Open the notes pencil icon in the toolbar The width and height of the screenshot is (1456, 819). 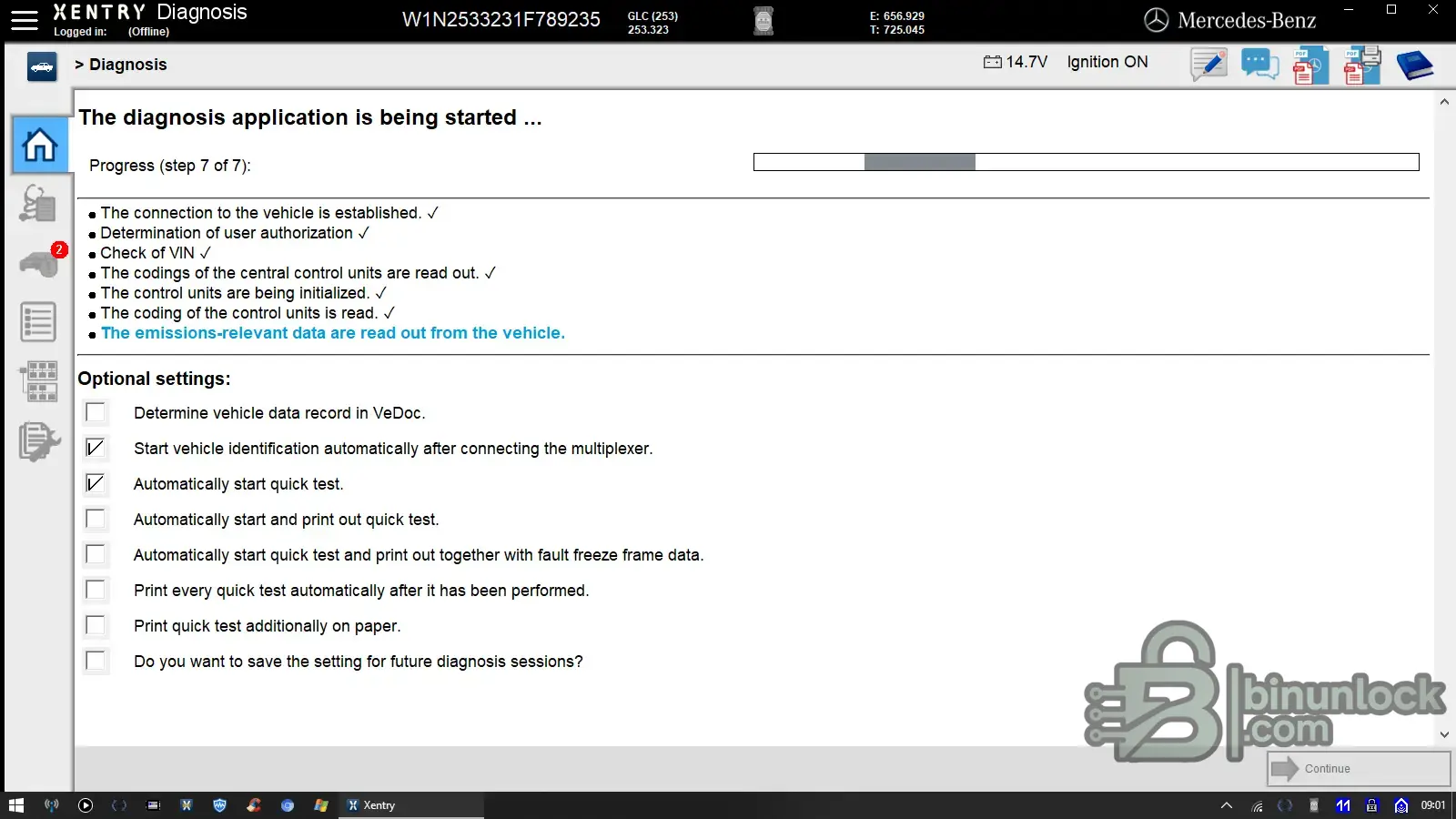point(1208,66)
